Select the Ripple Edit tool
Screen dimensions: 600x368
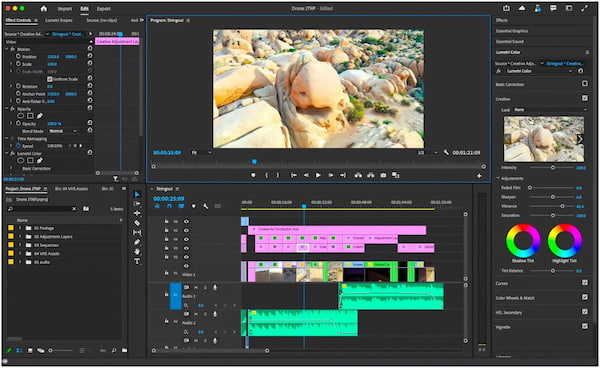coord(137,213)
